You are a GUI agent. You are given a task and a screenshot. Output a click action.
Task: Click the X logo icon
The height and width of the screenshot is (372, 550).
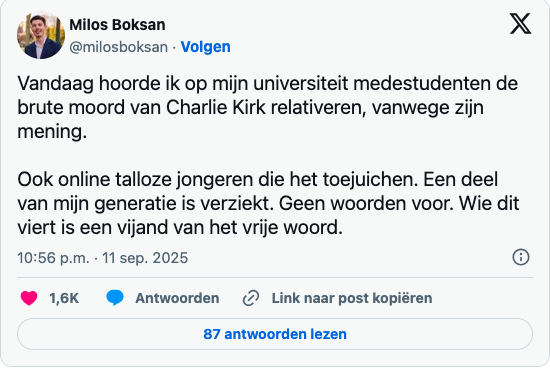coord(520,24)
